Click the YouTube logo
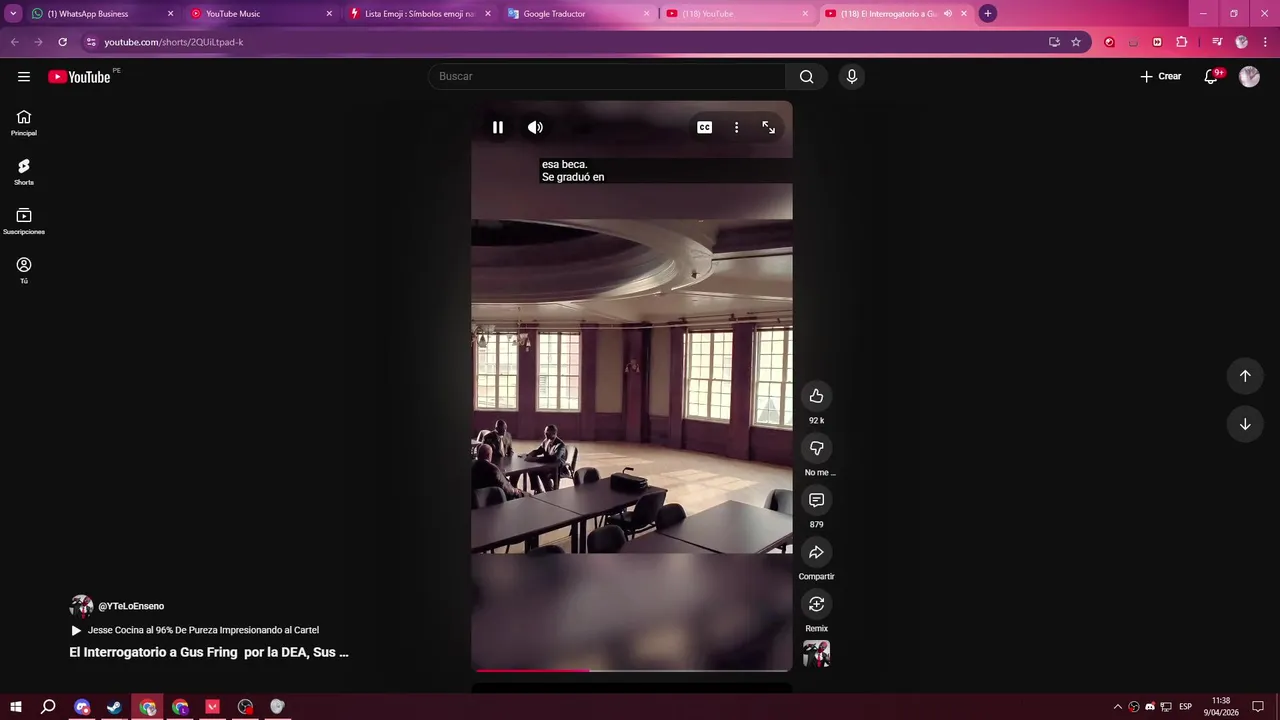 pyautogui.click(x=79, y=77)
